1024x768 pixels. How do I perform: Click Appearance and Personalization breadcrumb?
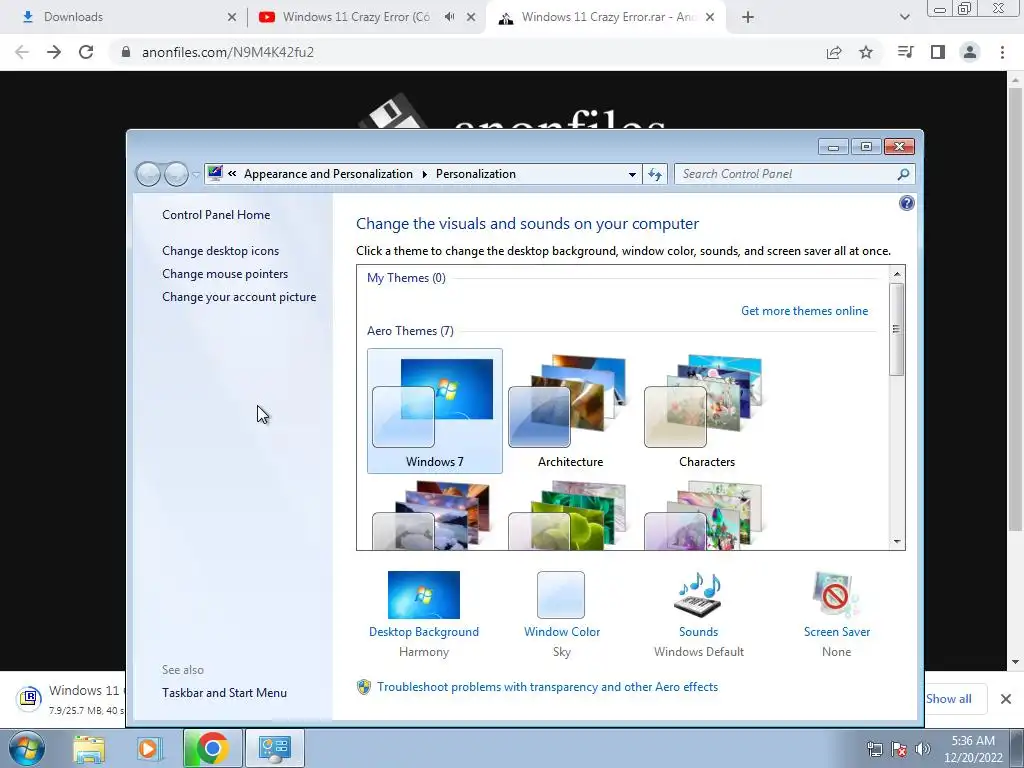coord(328,174)
